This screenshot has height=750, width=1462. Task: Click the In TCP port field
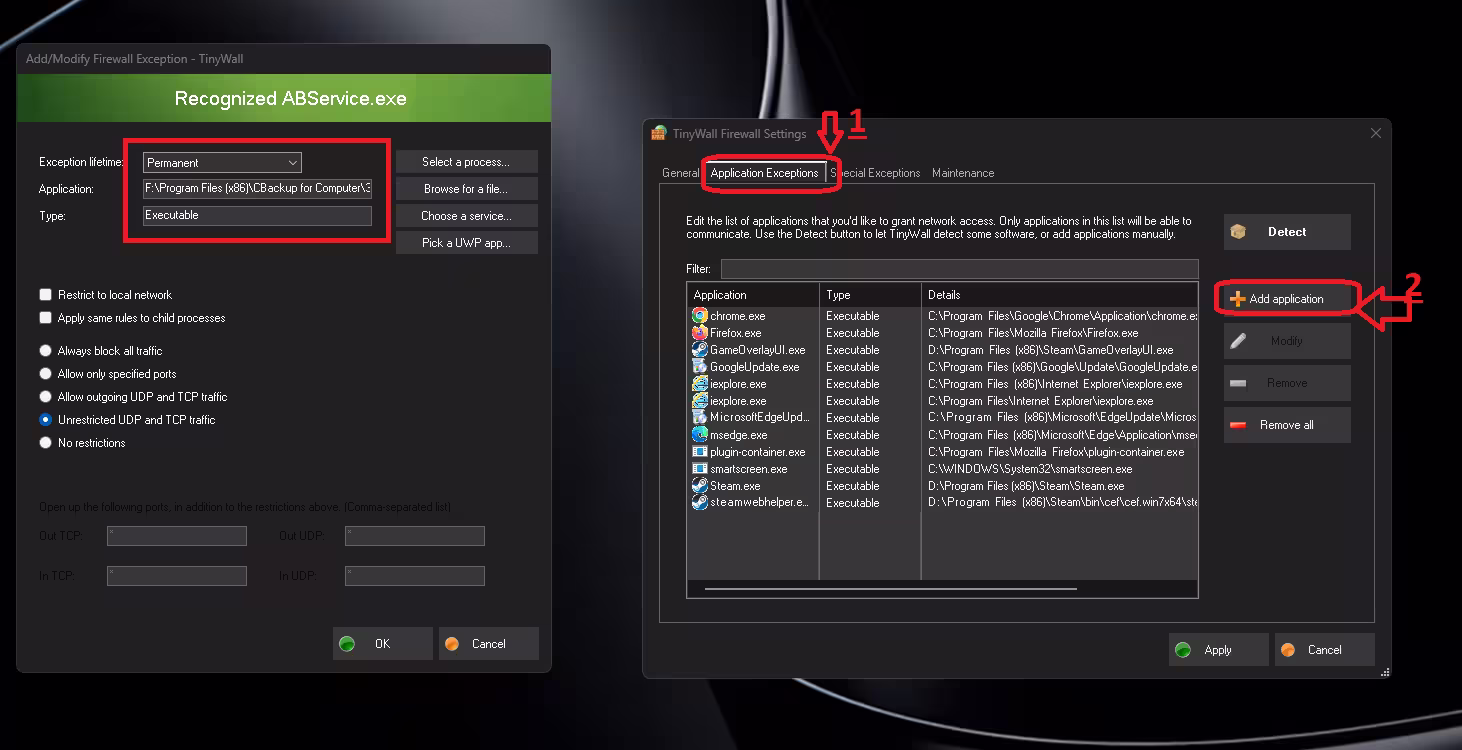coord(177,576)
